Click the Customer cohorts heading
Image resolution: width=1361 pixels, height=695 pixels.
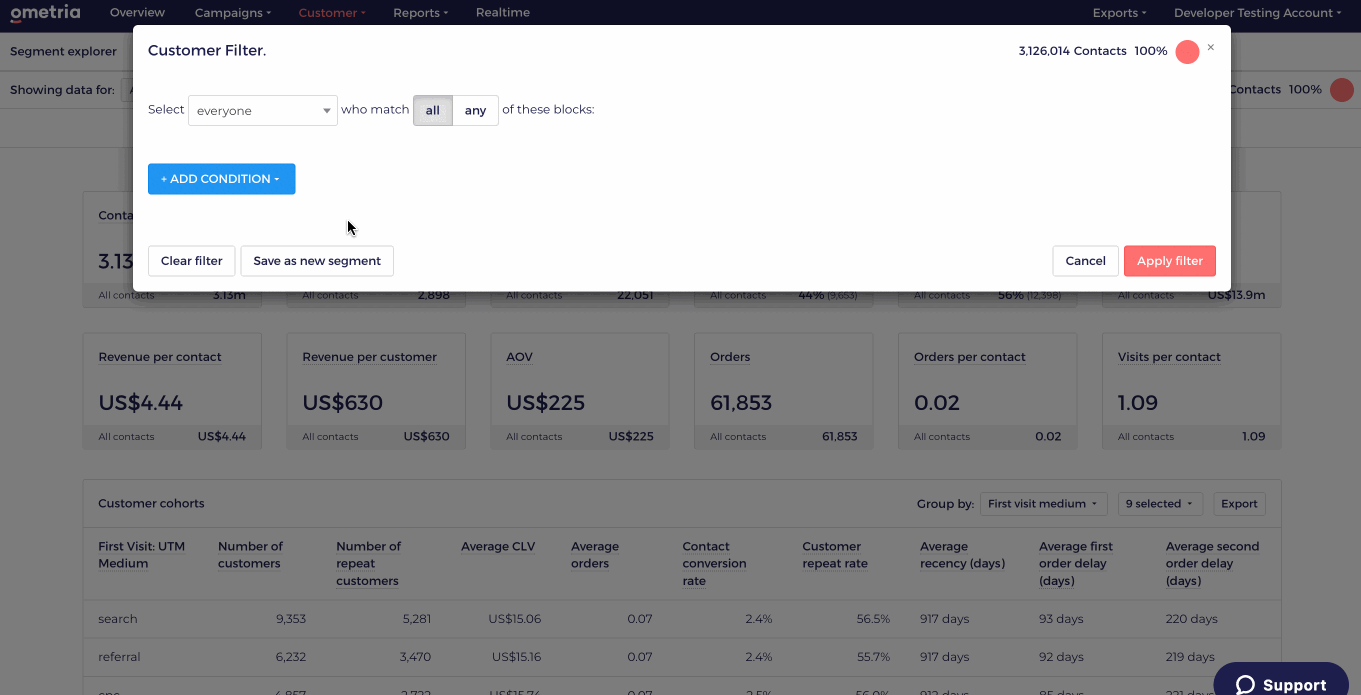click(151, 504)
